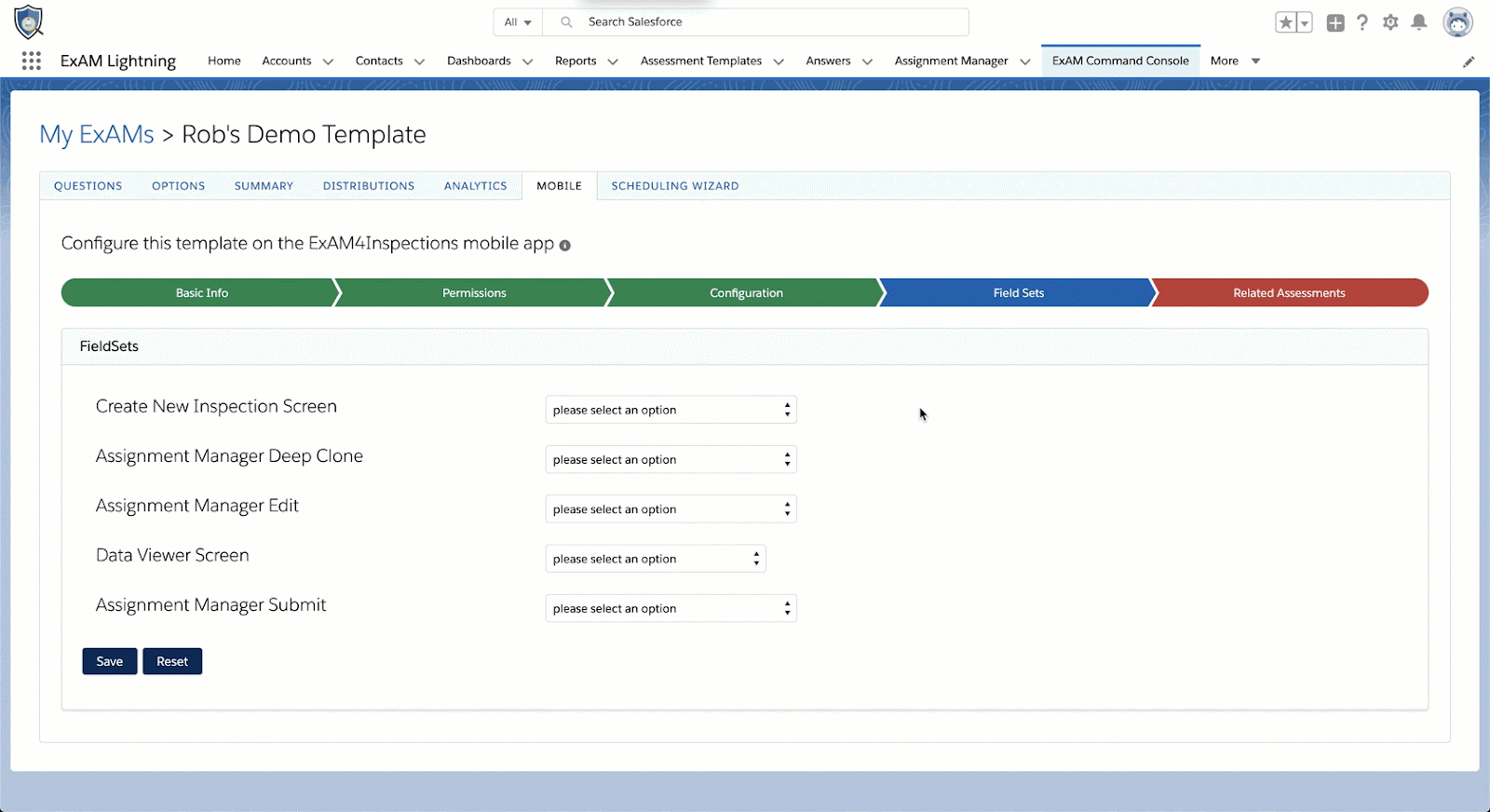Open the Assignment Manager Deep Clone dropdown
The height and width of the screenshot is (812, 1490).
[670, 459]
